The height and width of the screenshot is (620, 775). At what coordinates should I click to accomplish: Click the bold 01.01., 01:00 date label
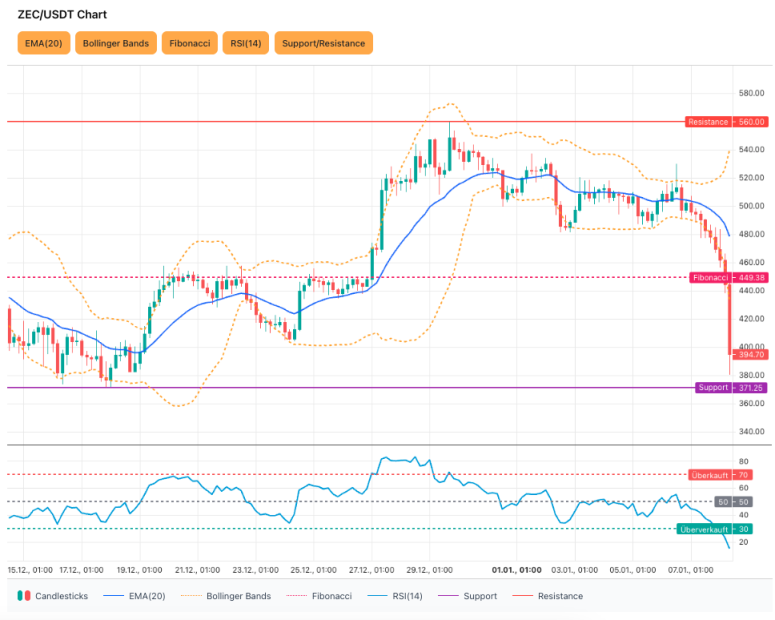(516, 570)
